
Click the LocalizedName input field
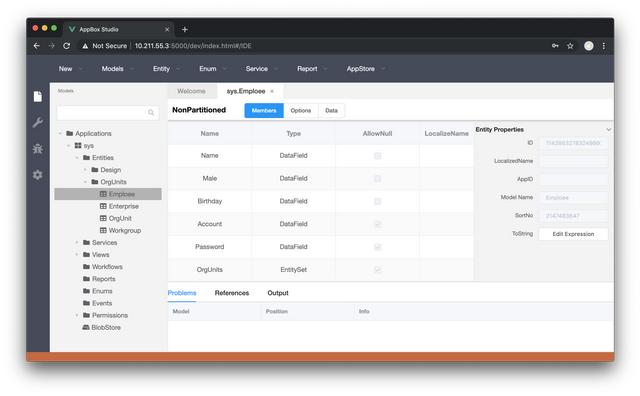tap(573, 161)
